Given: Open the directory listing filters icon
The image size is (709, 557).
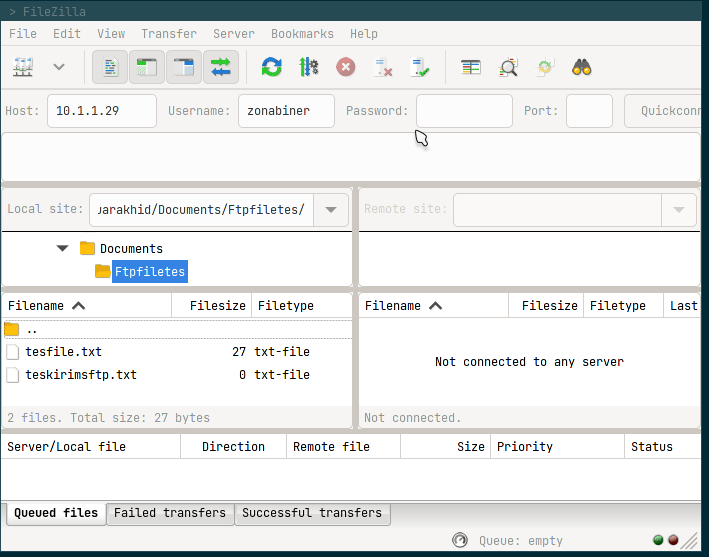Looking at the screenshot, I should pyautogui.click(x=471, y=67).
